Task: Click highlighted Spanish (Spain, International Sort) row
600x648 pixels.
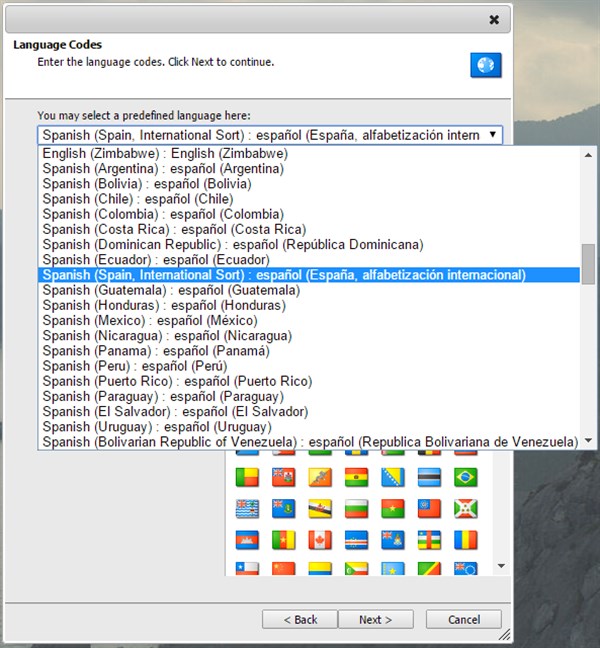Action: [309, 275]
